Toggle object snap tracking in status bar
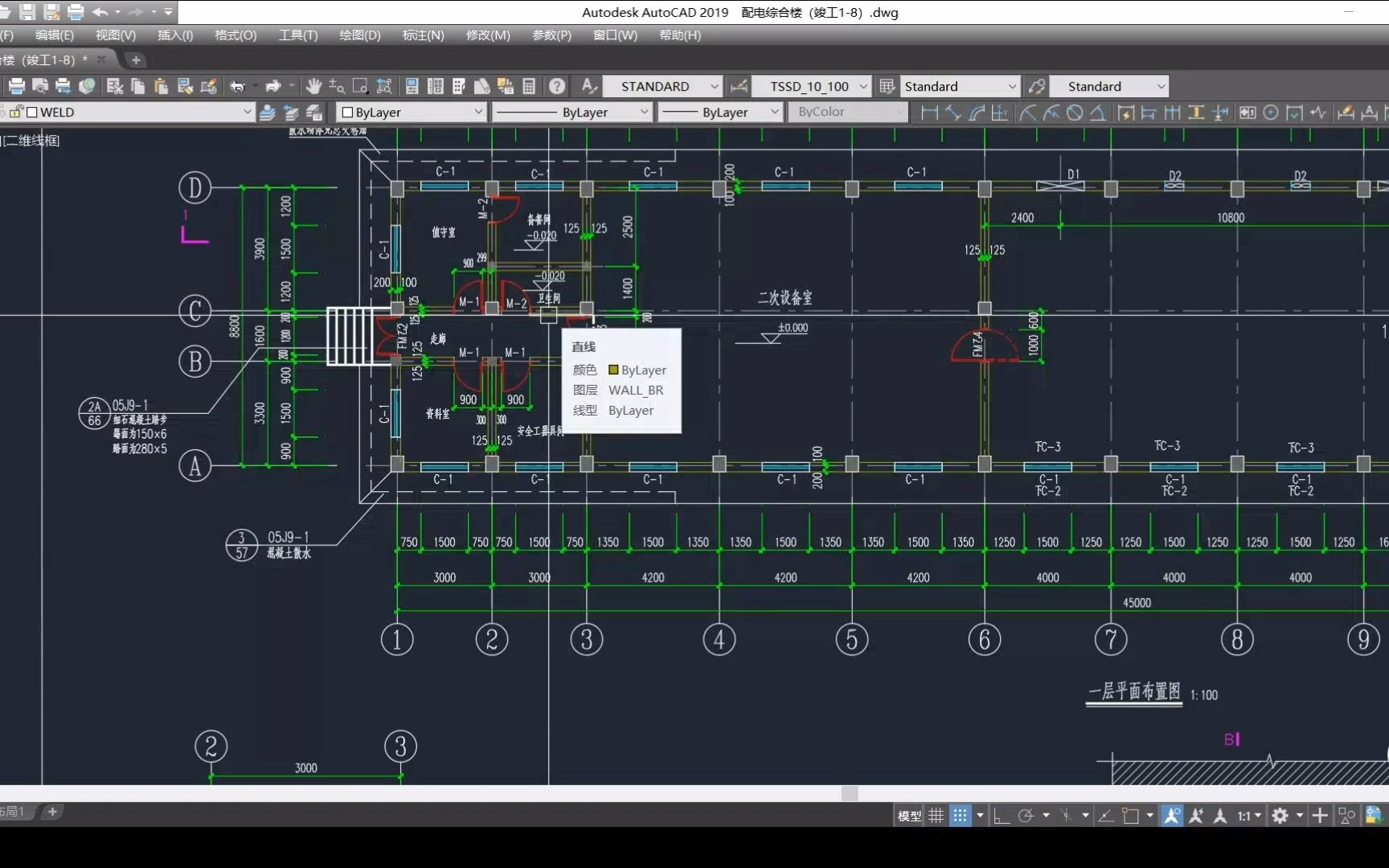The height and width of the screenshot is (868, 1389). pyautogui.click(x=1106, y=816)
